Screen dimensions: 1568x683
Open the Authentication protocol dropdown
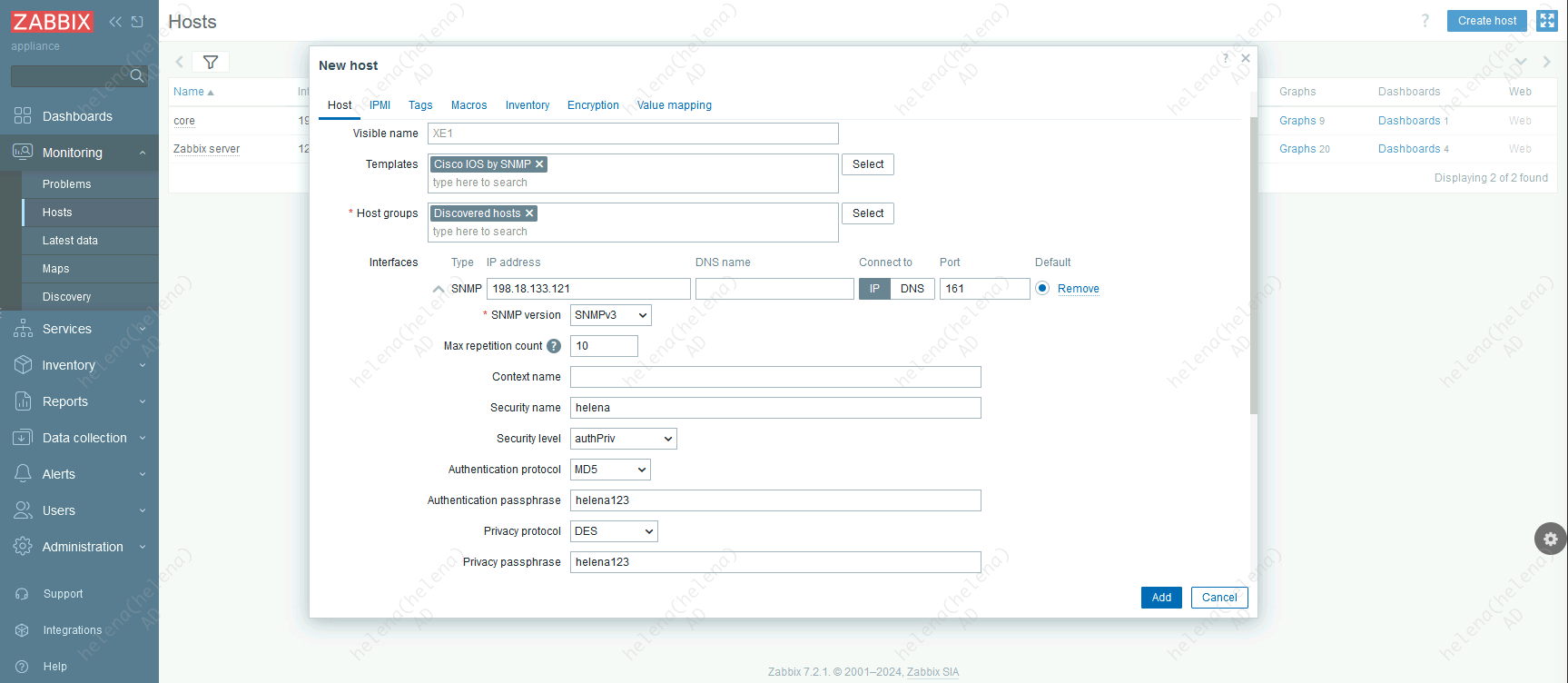pos(610,470)
